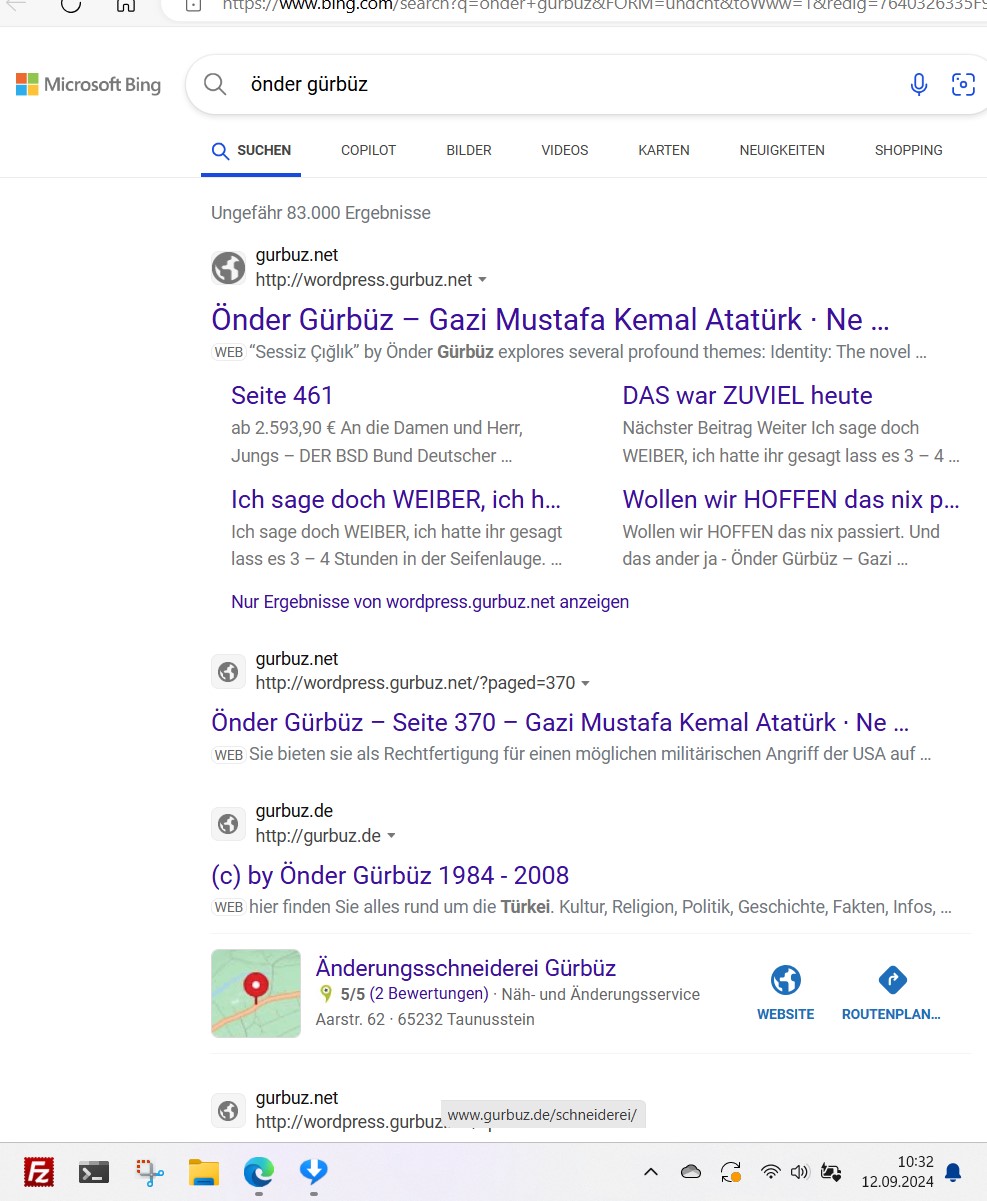The image size is (987, 1201).
Task: Open WEBSITE of Änderungsschneiderei Gürbüz
Action: pos(786,993)
